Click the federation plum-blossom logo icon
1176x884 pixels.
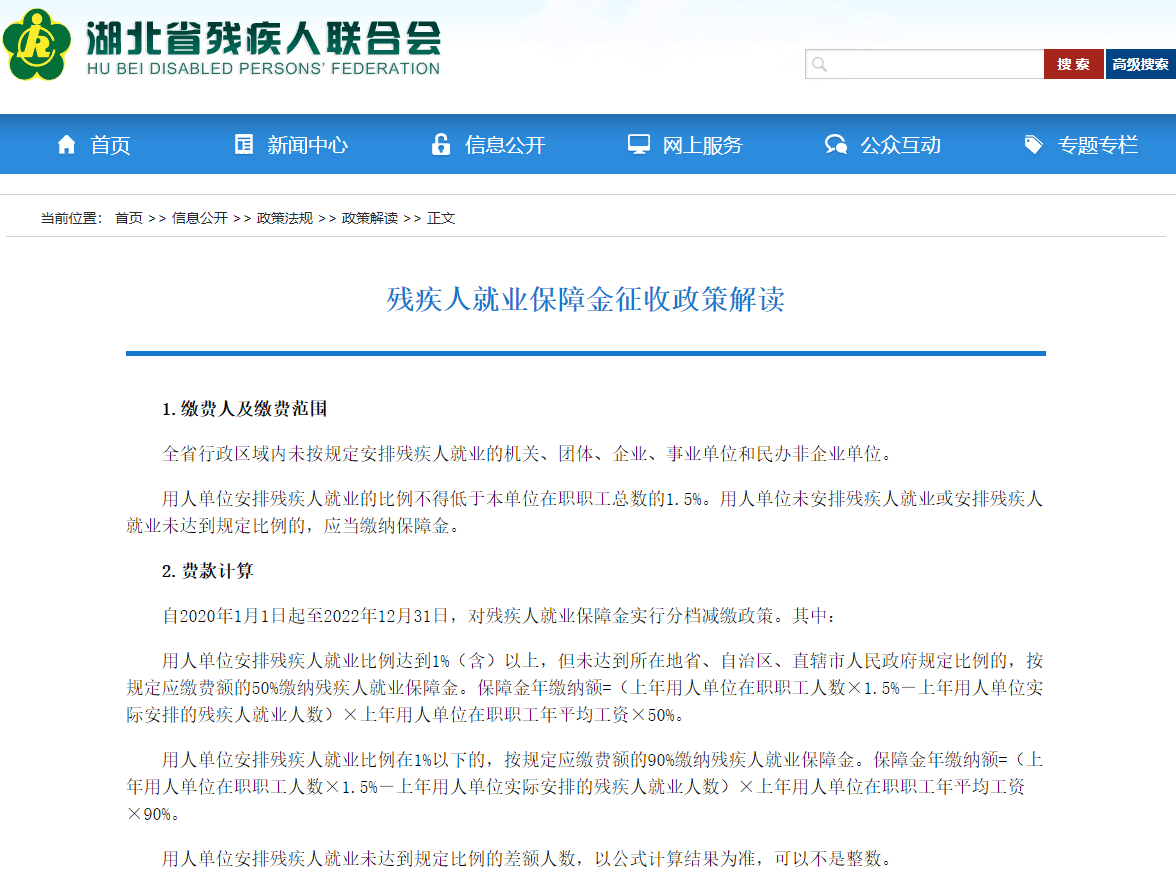[36, 45]
